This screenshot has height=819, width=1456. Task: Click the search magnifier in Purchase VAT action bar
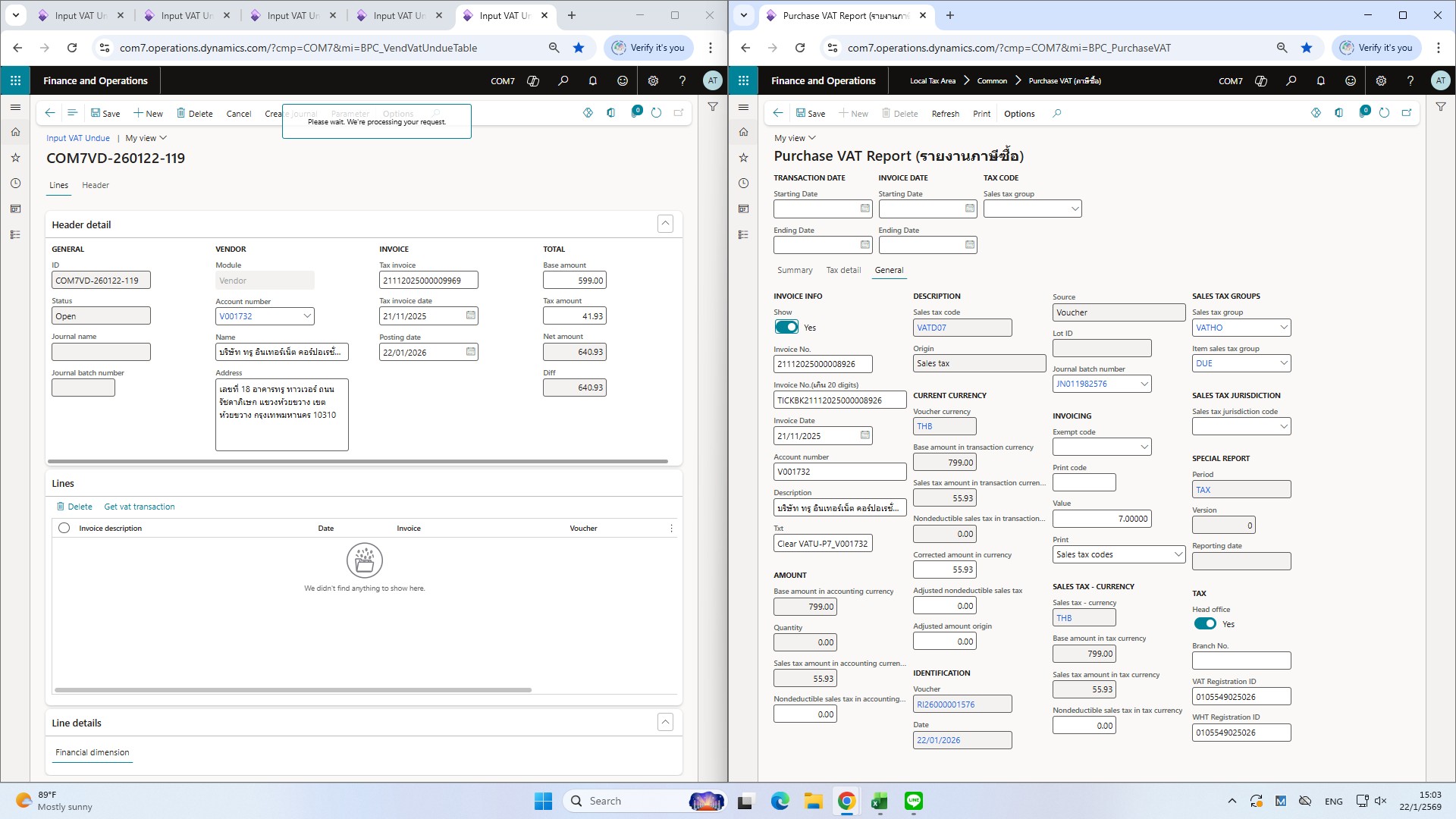[x=1056, y=113]
